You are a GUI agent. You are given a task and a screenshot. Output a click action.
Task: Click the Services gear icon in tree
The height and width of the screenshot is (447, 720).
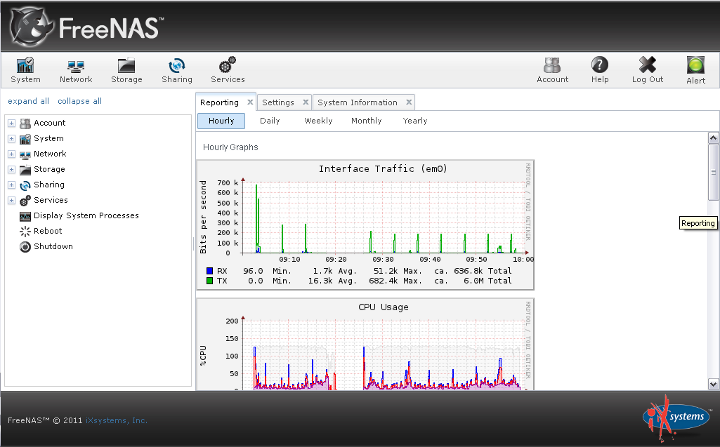click(x=25, y=200)
